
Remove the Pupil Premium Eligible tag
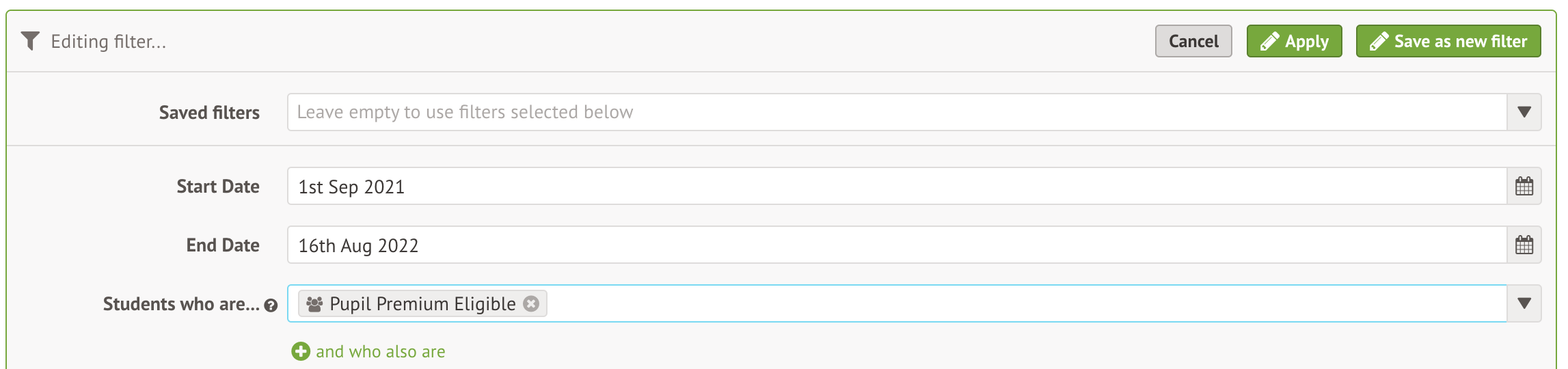[531, 303]
